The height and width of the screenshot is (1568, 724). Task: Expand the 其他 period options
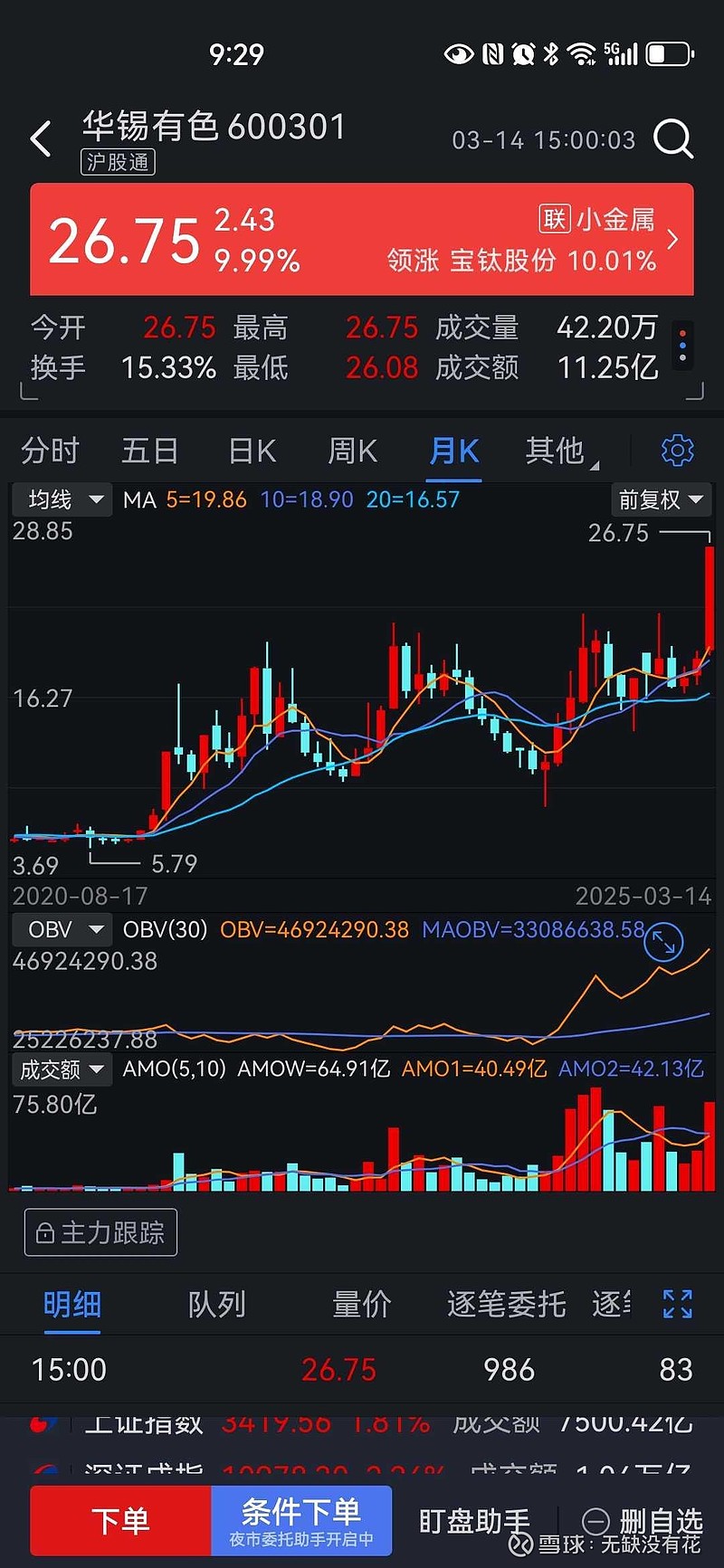[x=561, y=450]
